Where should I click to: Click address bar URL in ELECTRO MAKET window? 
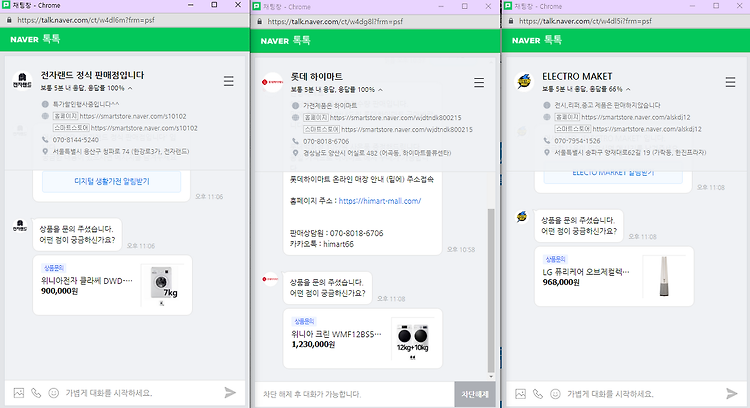click(x=585, y=21)
